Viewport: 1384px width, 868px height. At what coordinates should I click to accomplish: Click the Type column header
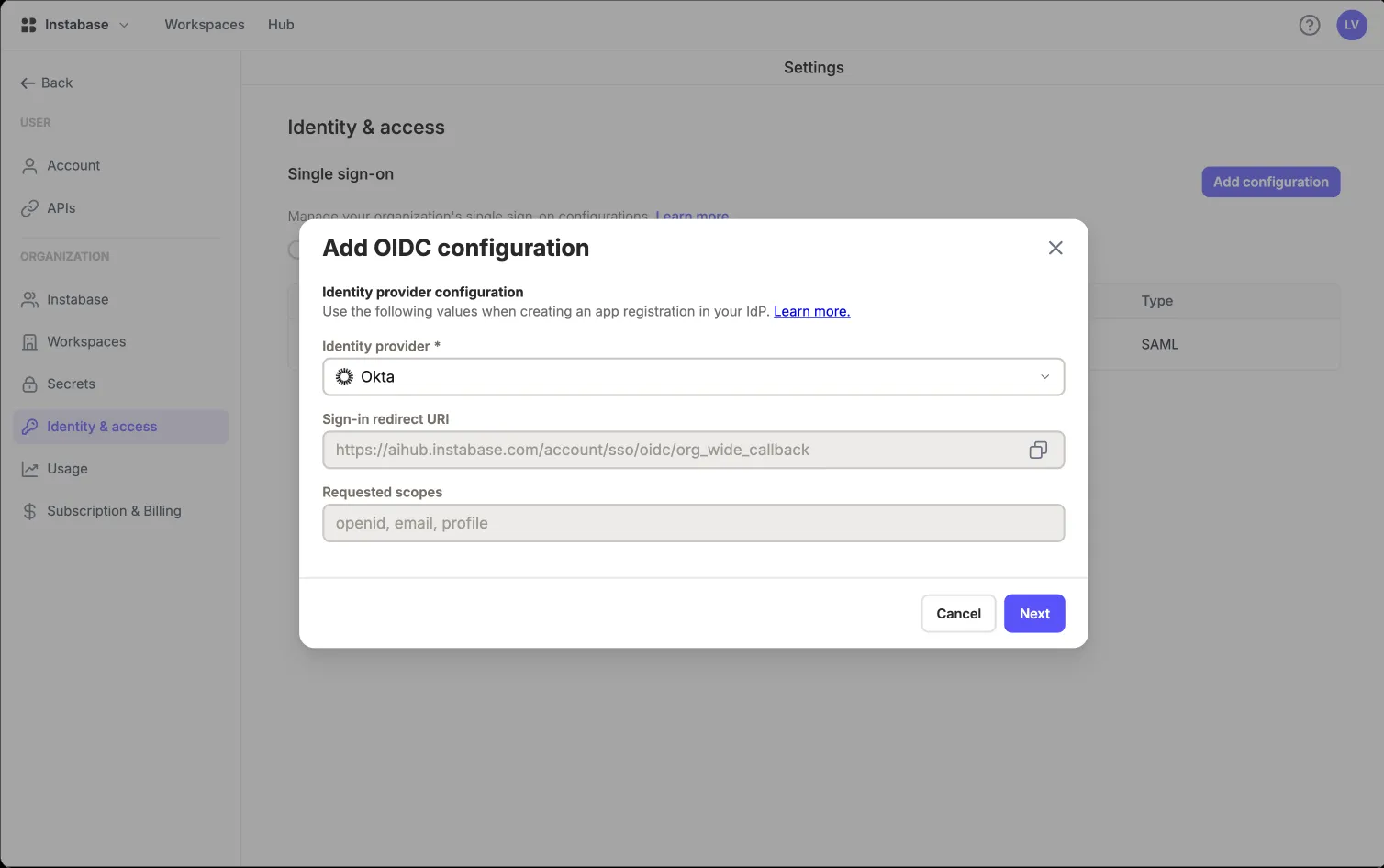(x=1156, y=301)
